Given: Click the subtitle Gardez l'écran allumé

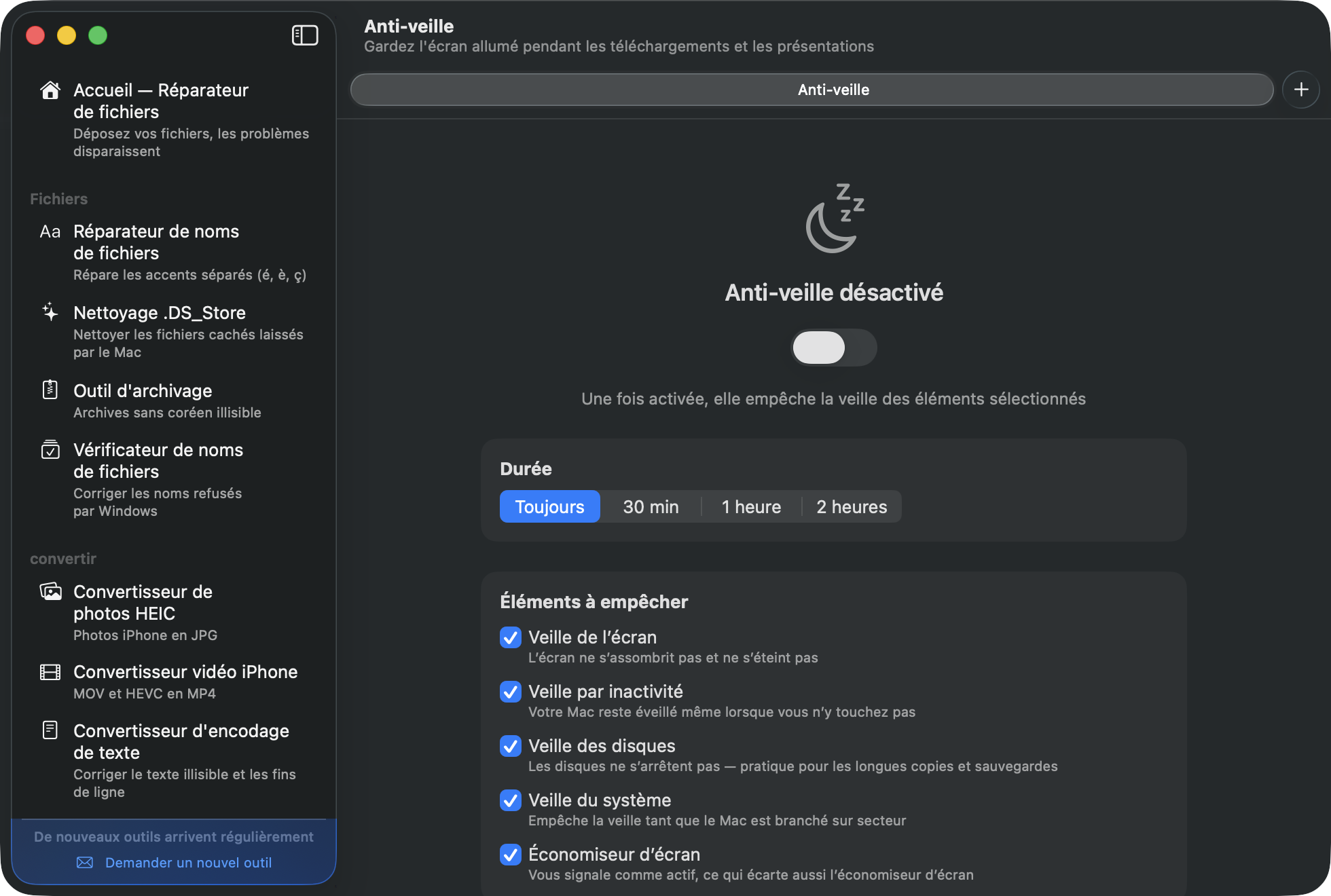Looking at the screenshot, I should [x=619, y=46].
